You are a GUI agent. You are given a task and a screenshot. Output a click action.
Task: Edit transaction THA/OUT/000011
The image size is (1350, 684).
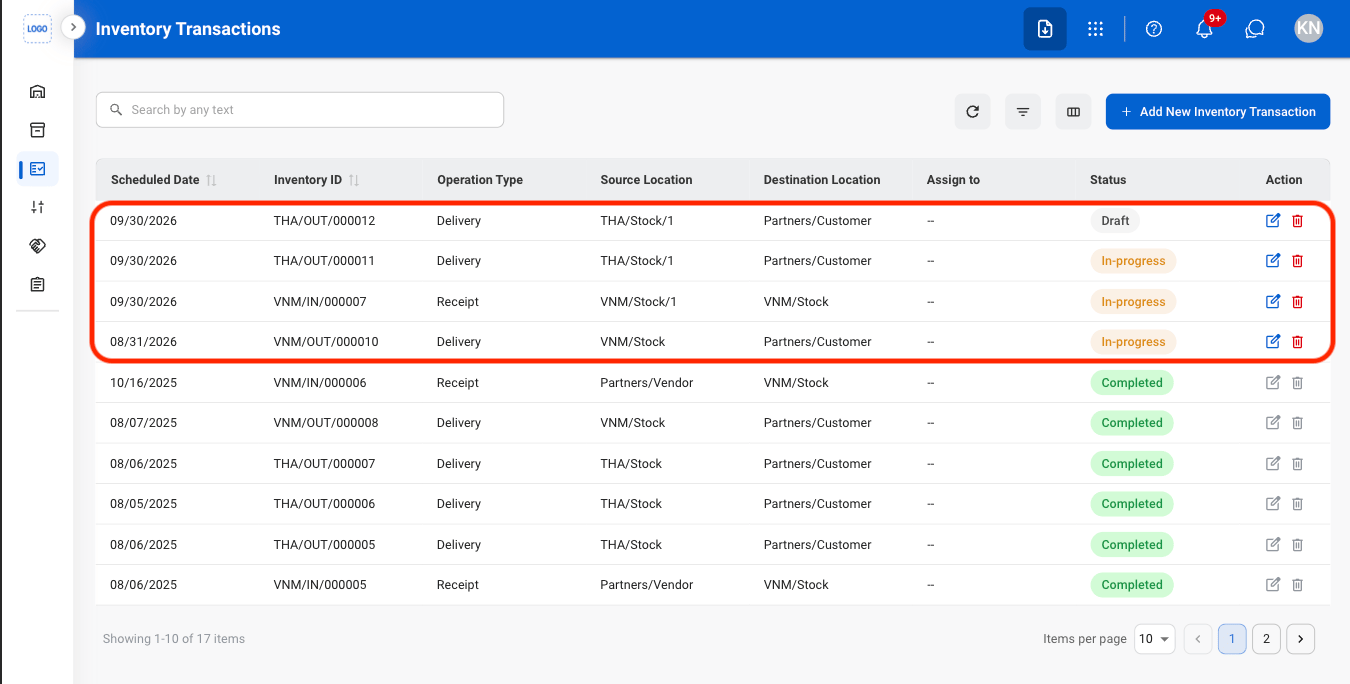(x=1273, y=261)
